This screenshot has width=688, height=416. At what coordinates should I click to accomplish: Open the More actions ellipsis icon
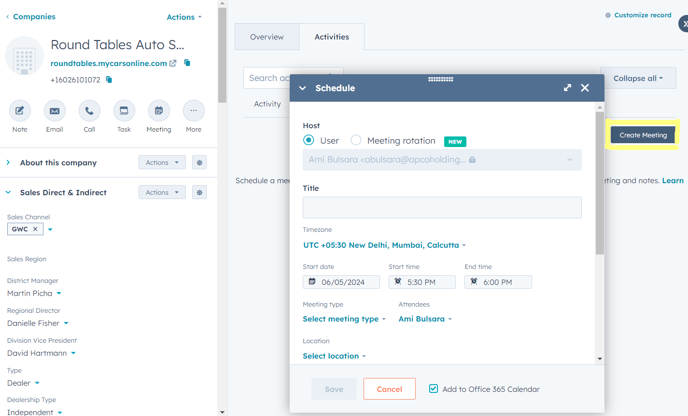tap(193, 111)
